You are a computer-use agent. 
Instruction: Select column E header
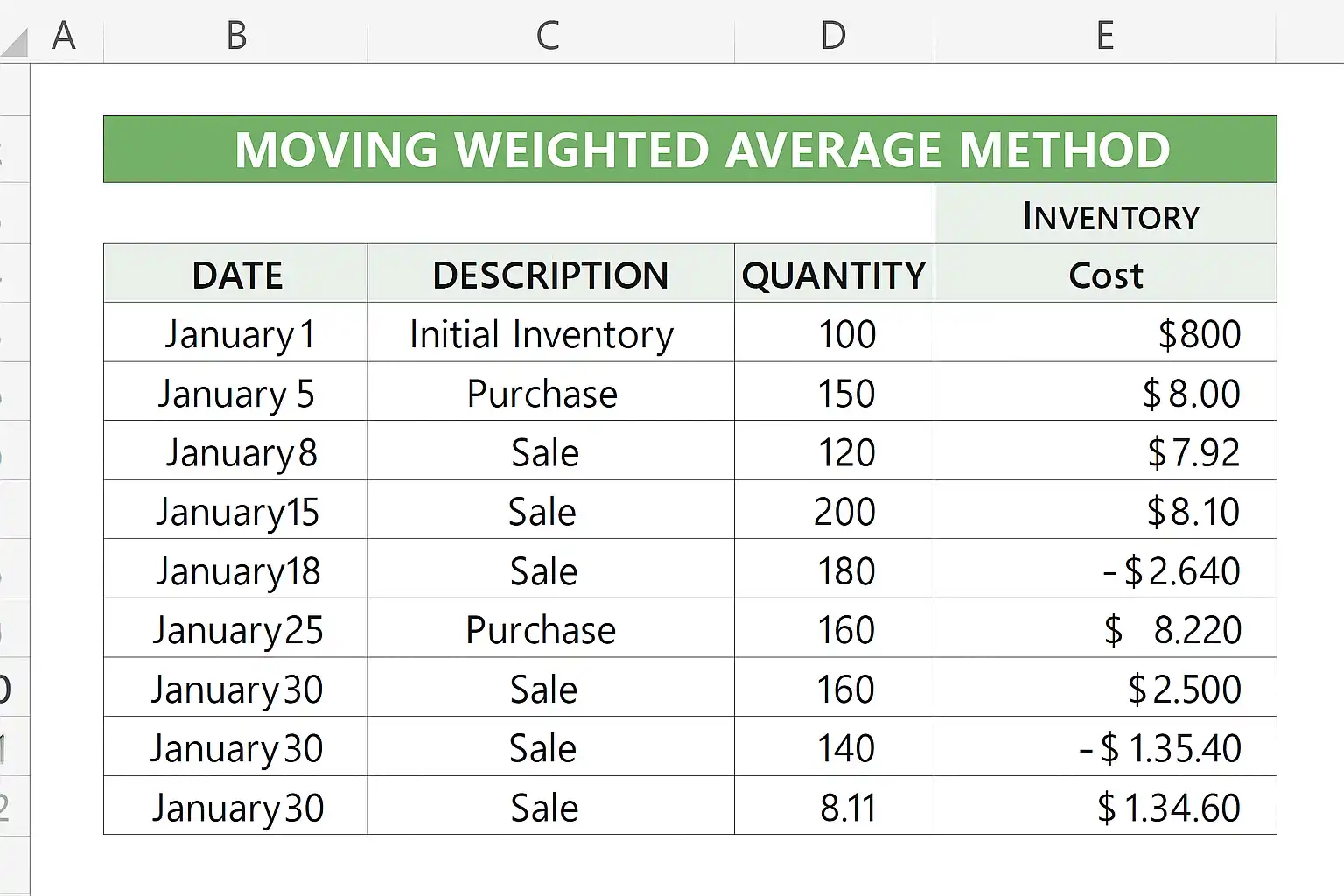(1104, 36)
